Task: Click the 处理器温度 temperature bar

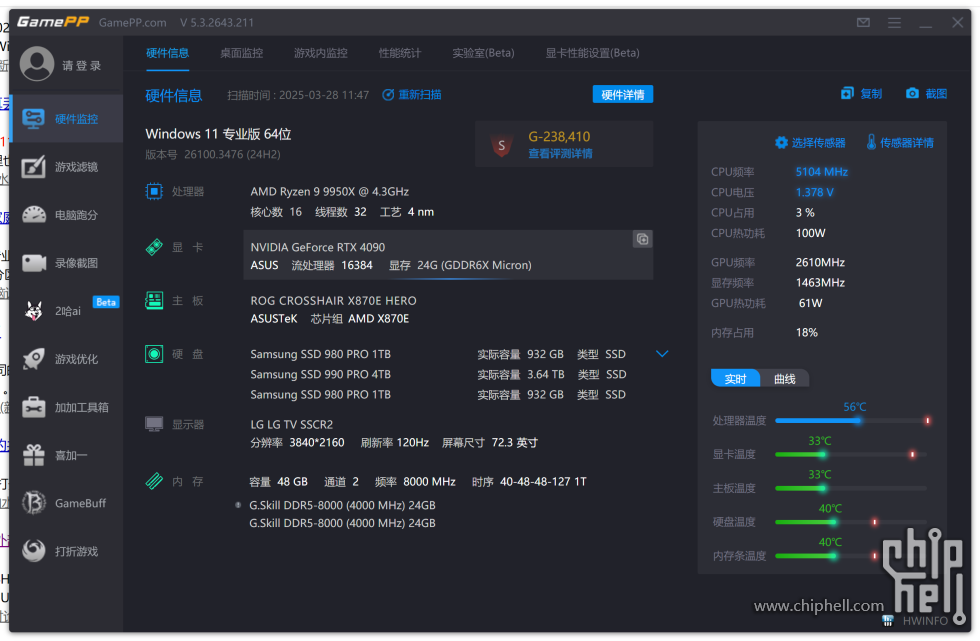Action: [x=853, y=420]
